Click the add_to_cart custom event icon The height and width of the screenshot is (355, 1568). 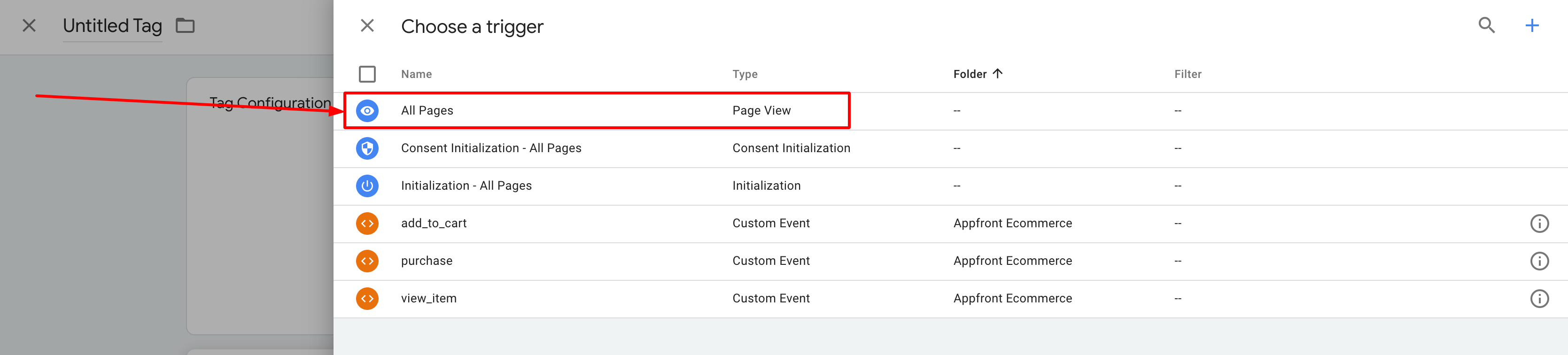(x=367, y=224)
